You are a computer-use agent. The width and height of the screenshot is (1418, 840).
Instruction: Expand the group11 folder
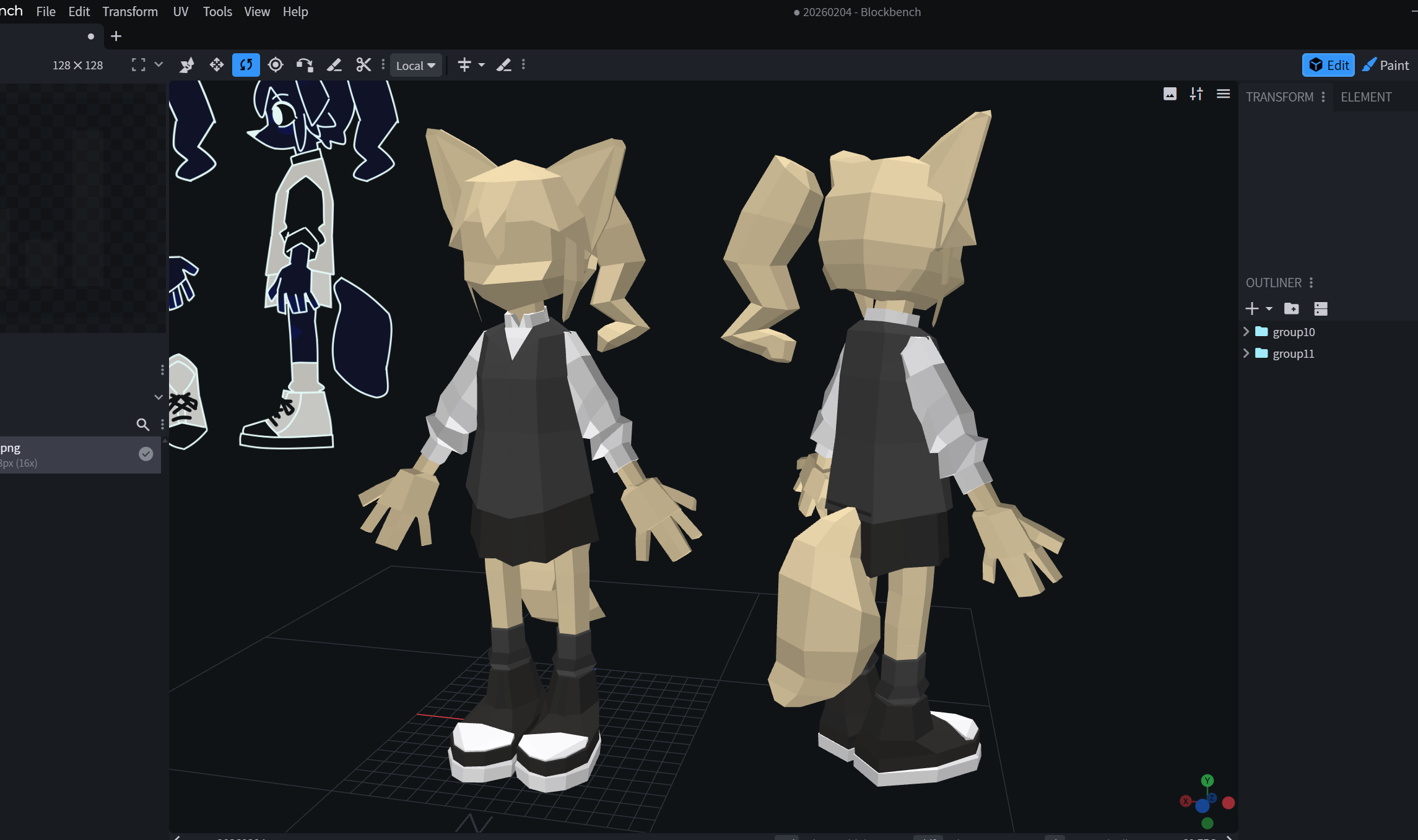tap(1246, 353)
